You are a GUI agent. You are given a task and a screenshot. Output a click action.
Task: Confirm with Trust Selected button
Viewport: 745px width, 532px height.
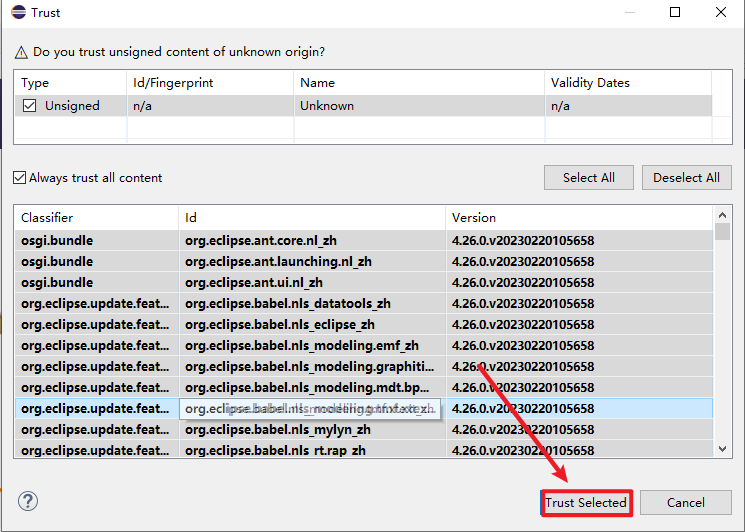586,502
